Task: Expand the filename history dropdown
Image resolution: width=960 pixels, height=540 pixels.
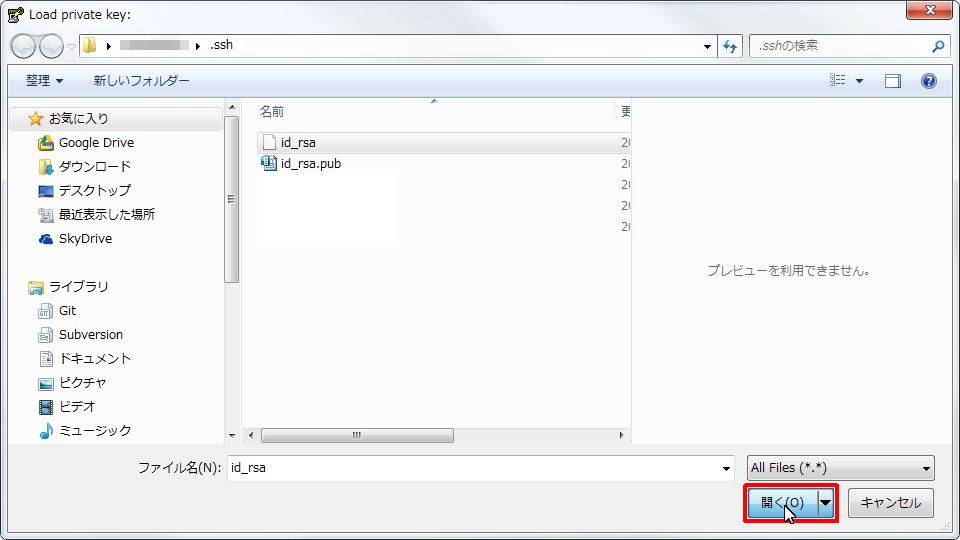Action: pyautogui.click(x=726, y=468)
